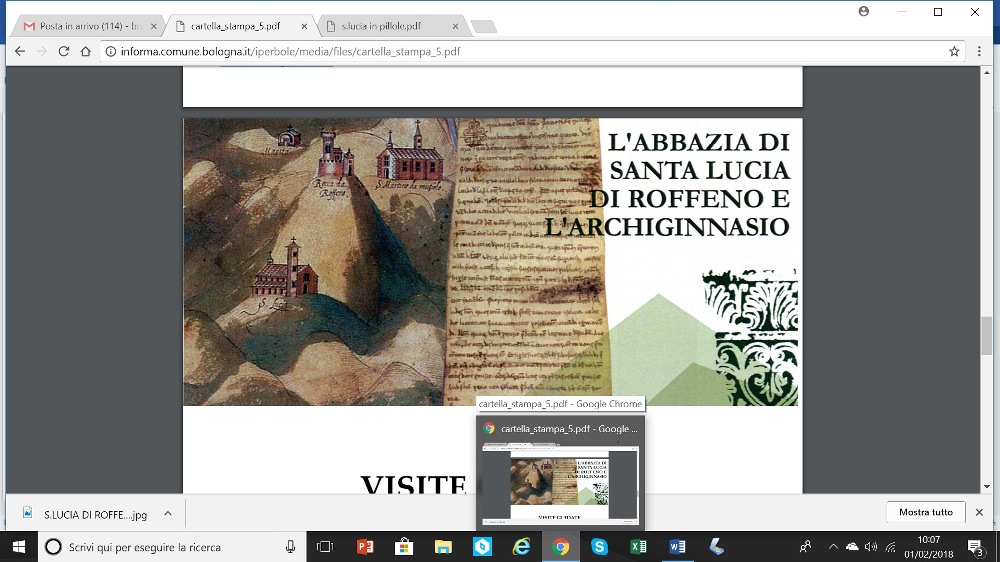1000x562 pixels.
Task: Close the downloads bar
Action: (979, 512)
